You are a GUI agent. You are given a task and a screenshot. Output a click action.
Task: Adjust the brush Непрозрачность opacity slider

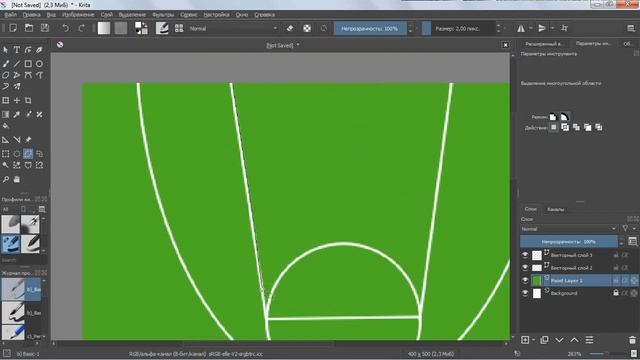(x=370, y=29)
